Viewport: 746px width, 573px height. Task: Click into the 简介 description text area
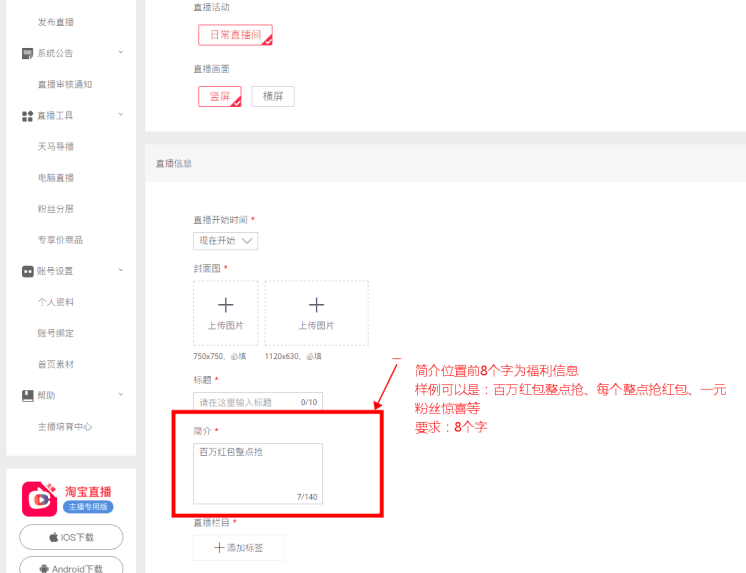[258, 474]
